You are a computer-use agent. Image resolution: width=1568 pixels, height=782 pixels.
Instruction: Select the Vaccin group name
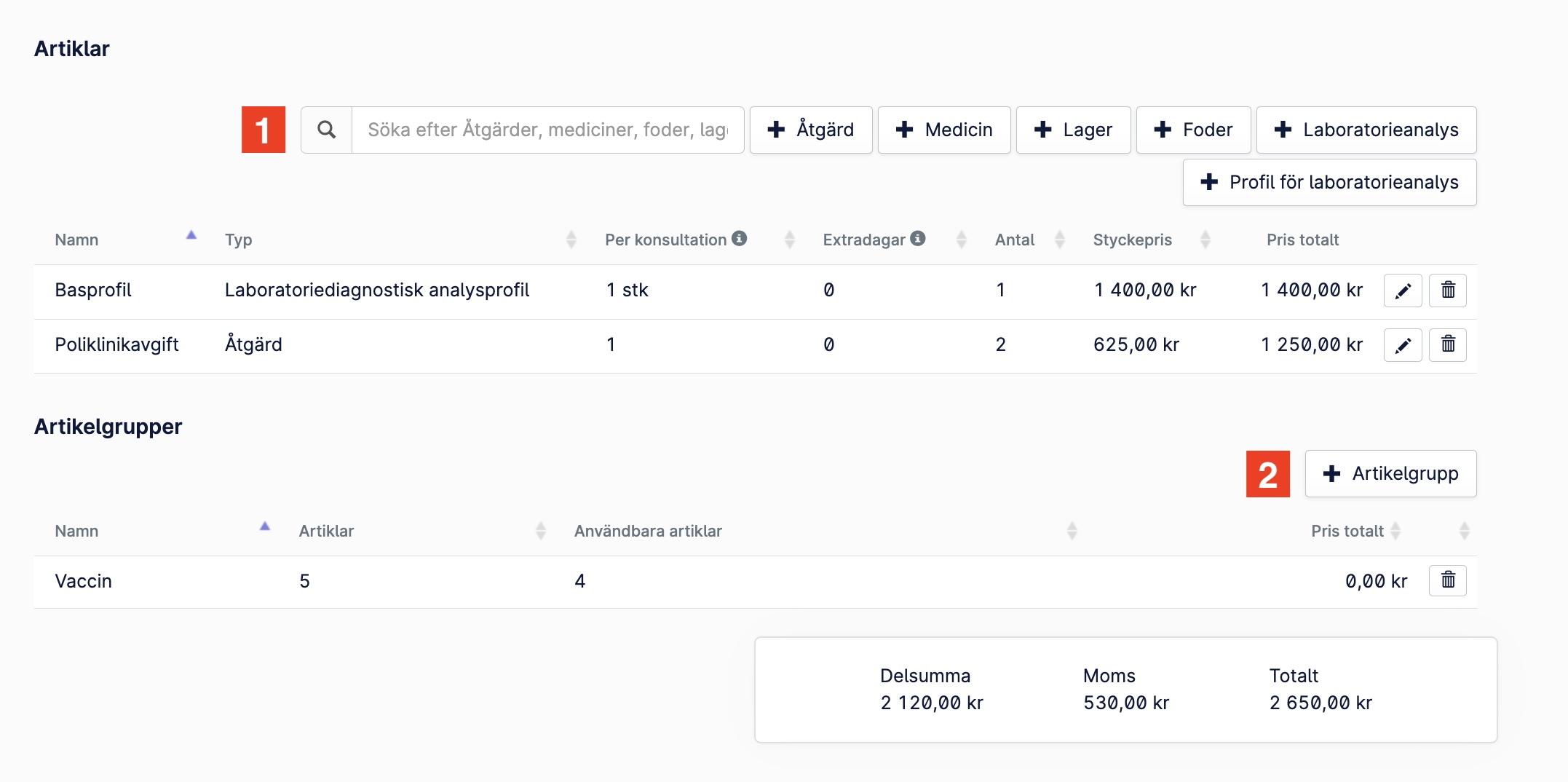click(x=83, y=581)
